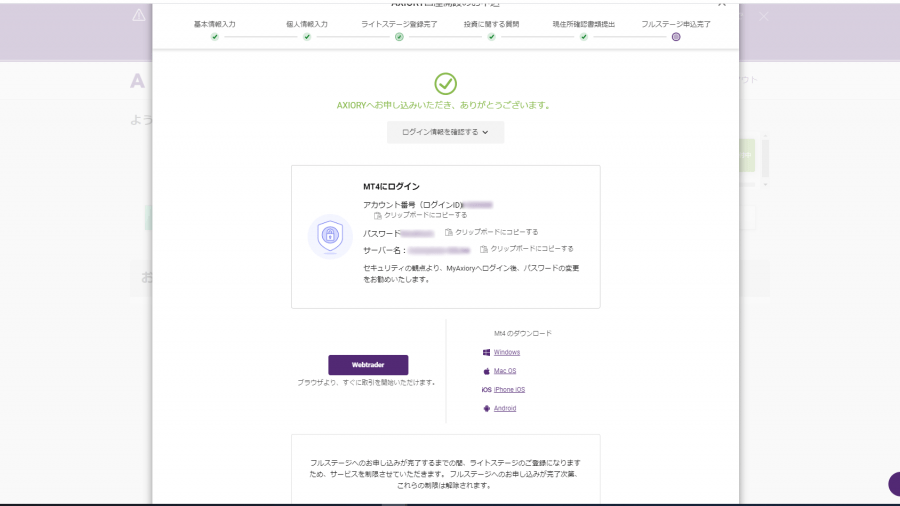Viewport: 900px width, 506px height.
Task: Go to ライトステージ登録完了 step marker
Action: coord(399,37)
